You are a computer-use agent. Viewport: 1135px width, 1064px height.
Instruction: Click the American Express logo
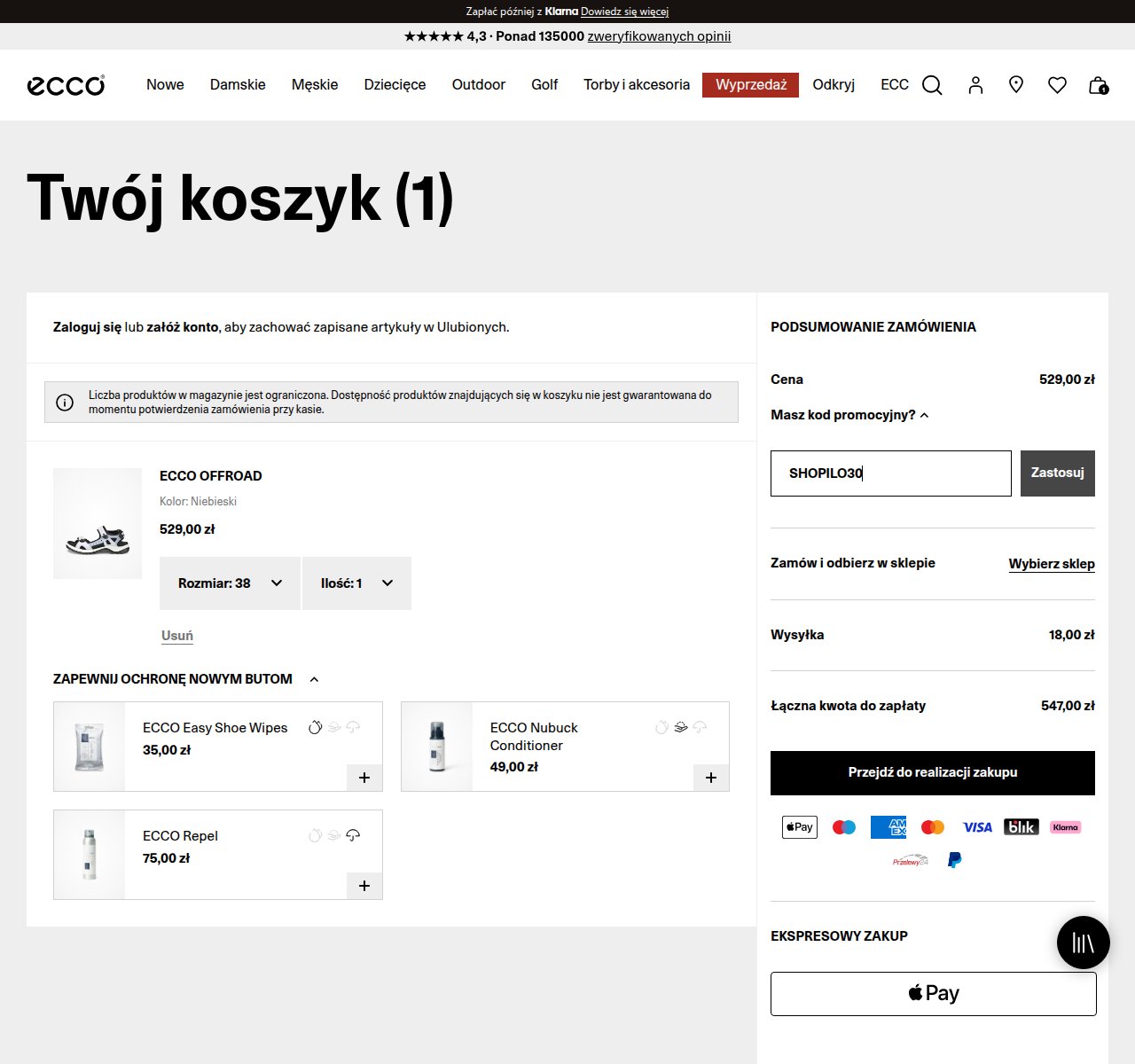[x=888, y=827]
